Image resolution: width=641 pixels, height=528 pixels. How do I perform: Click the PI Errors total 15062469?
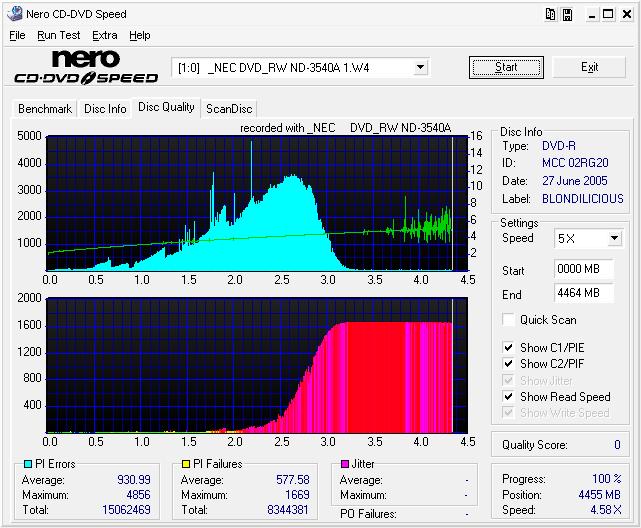coord(126,510)
